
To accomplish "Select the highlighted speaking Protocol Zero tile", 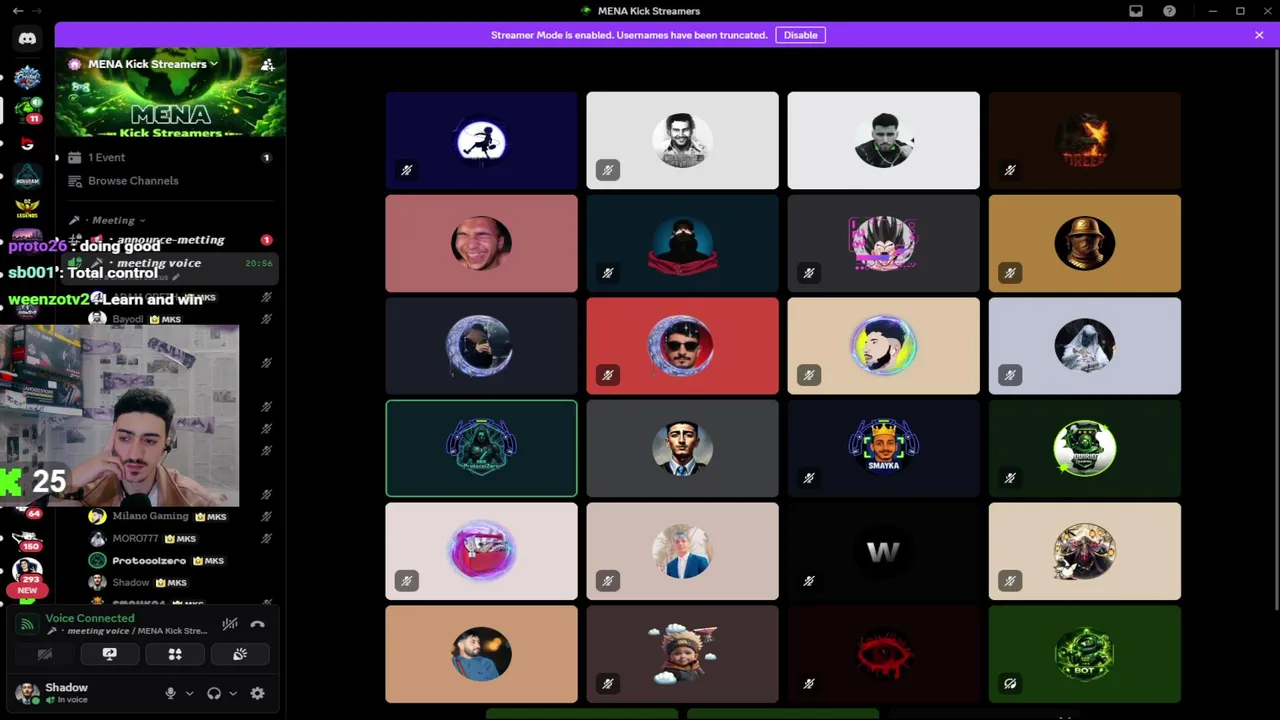I will click(481, 449).
